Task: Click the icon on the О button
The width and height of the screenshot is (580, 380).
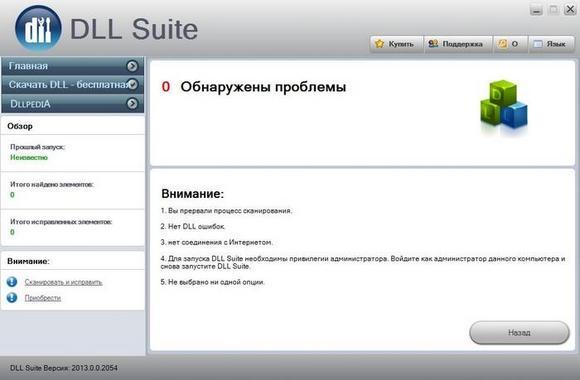Action: coord(502,44)
